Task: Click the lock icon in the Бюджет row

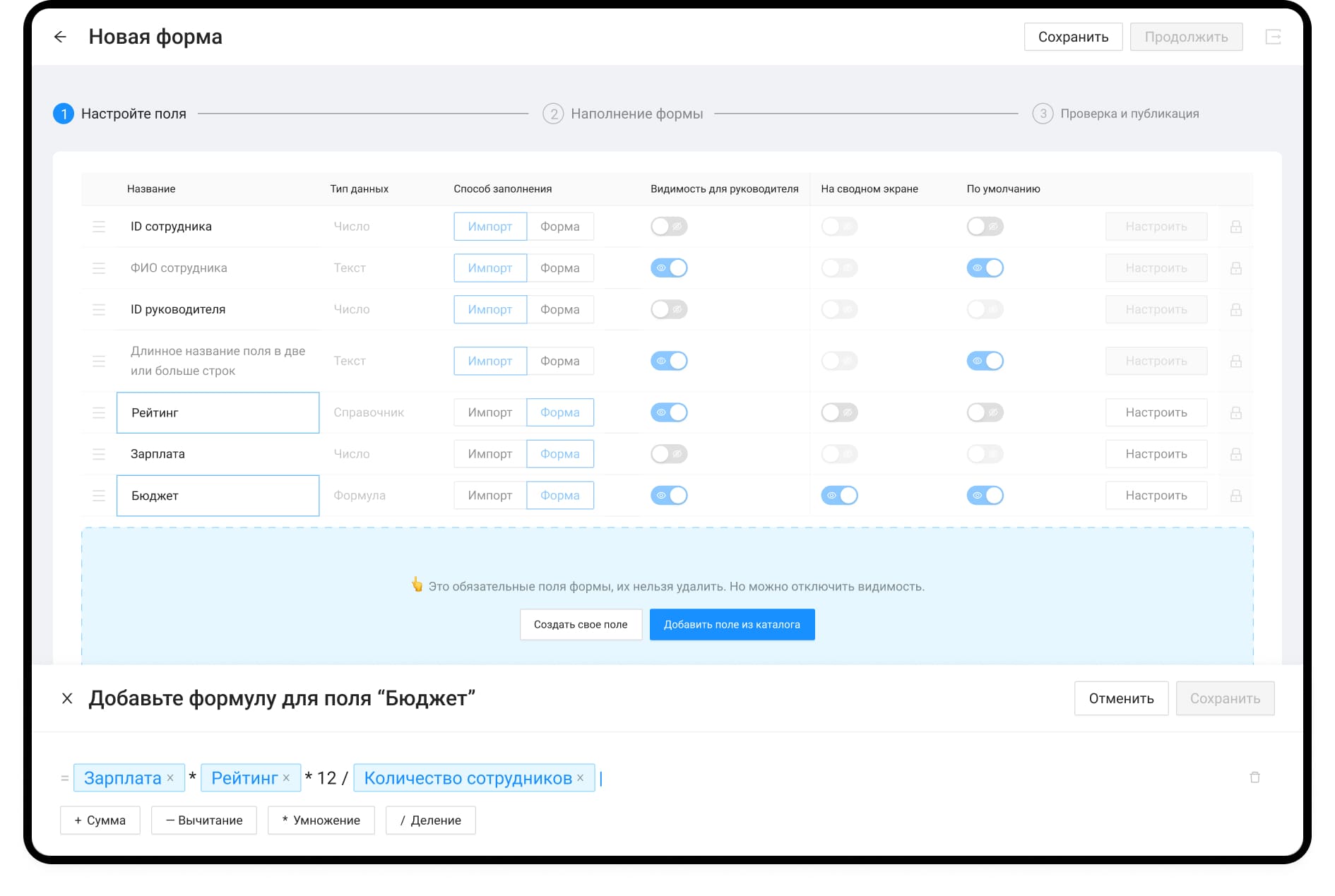Action: [1236, 496]
